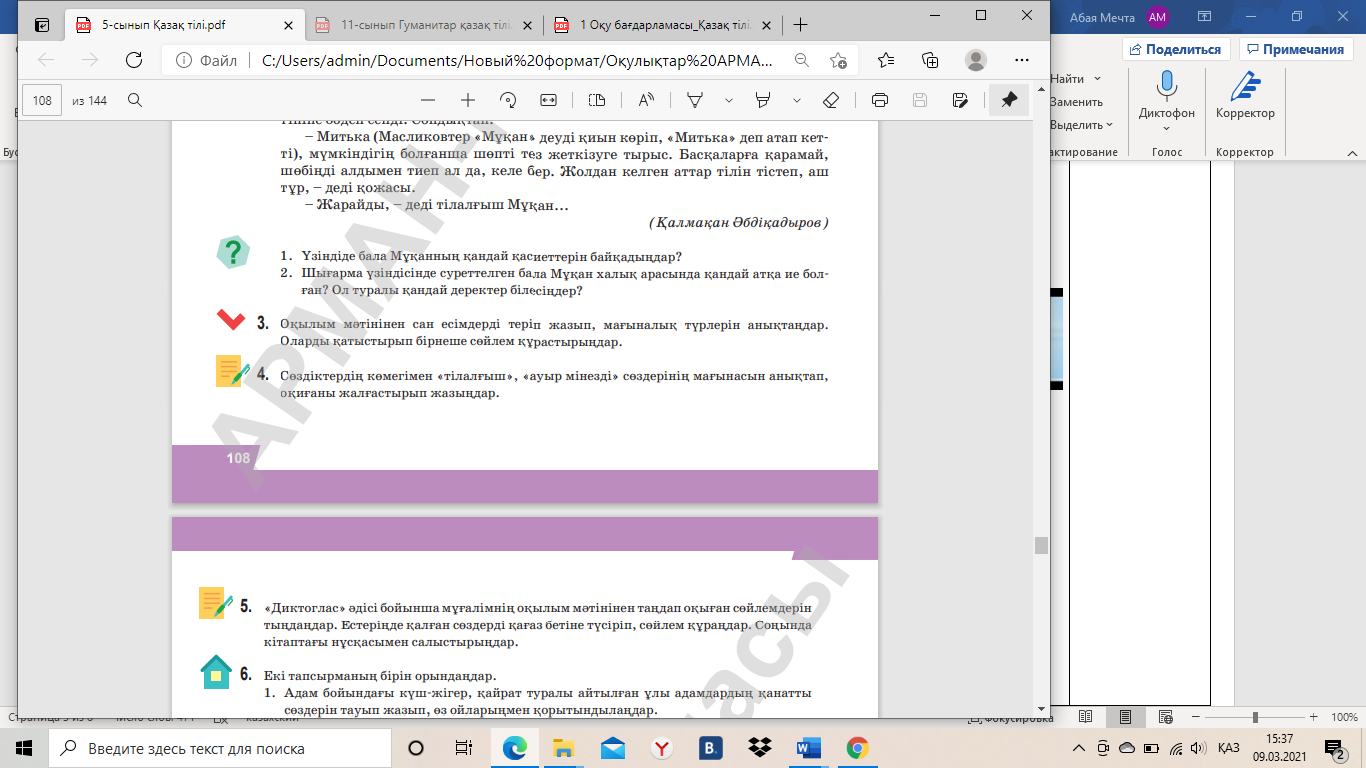Open Google Chrome from the taskbar
The height and width of the screenshot is (768, 1366).
coord(857,748)
